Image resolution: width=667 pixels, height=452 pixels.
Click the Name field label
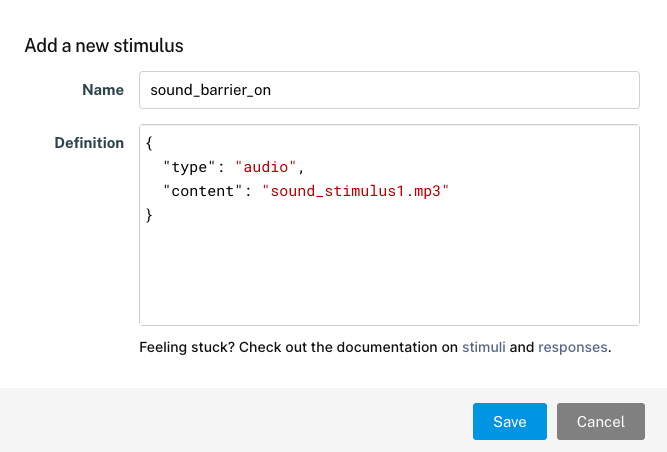coord(103,90)
